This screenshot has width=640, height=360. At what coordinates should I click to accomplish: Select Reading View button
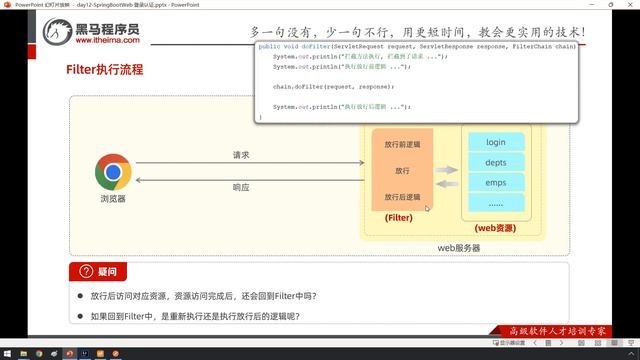coord(614,343)
